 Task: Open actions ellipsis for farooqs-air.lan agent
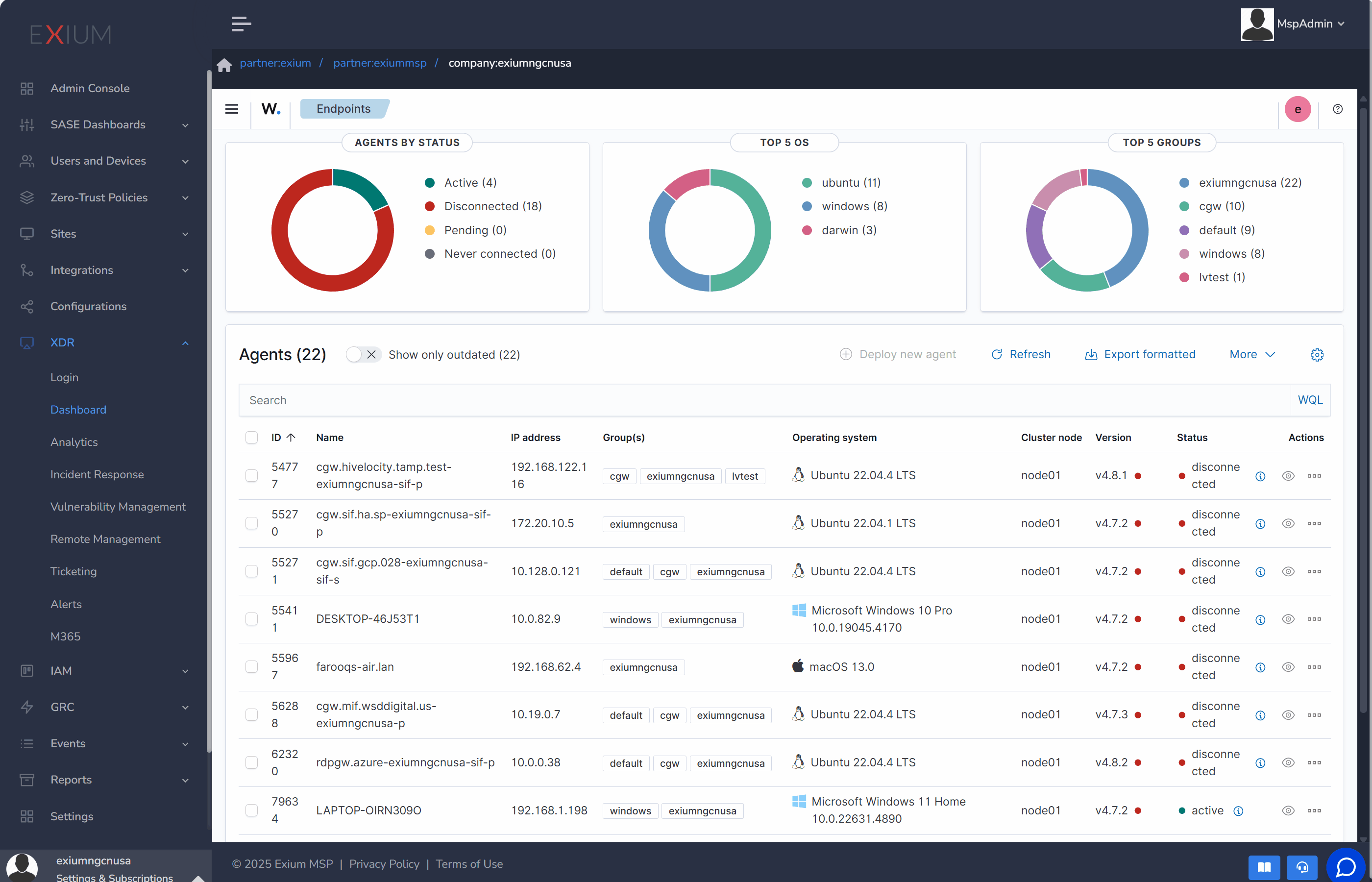point(1314,667)
